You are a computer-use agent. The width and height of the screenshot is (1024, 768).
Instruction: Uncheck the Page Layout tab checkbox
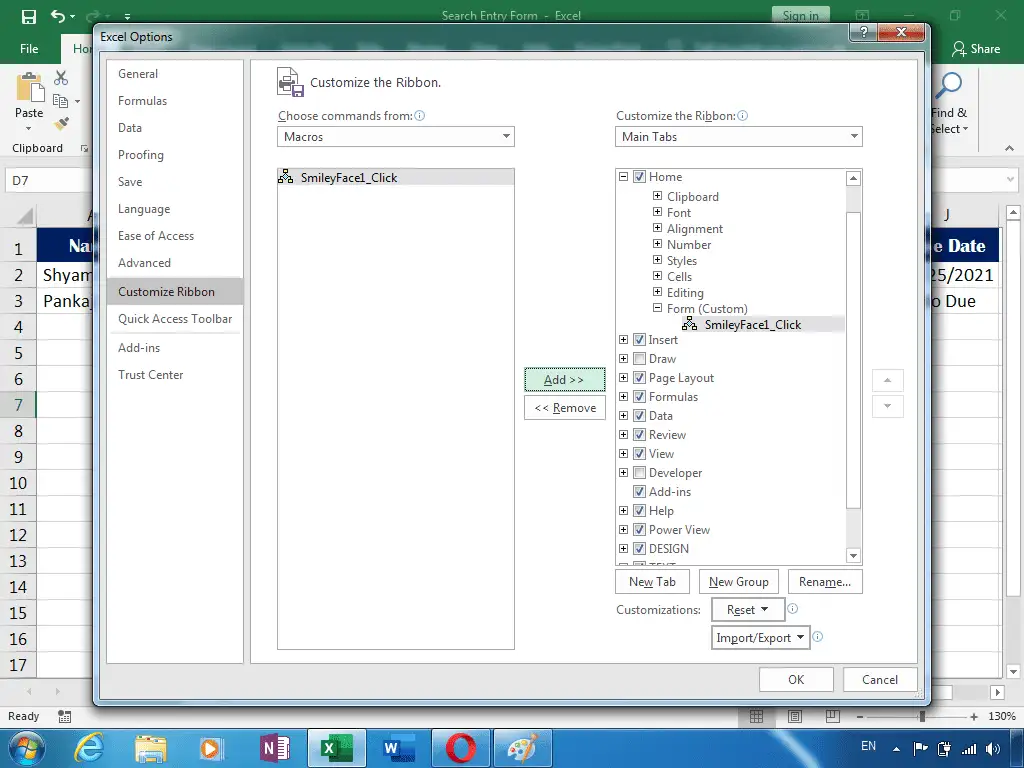pyautogui.click(x=639, y=377)
